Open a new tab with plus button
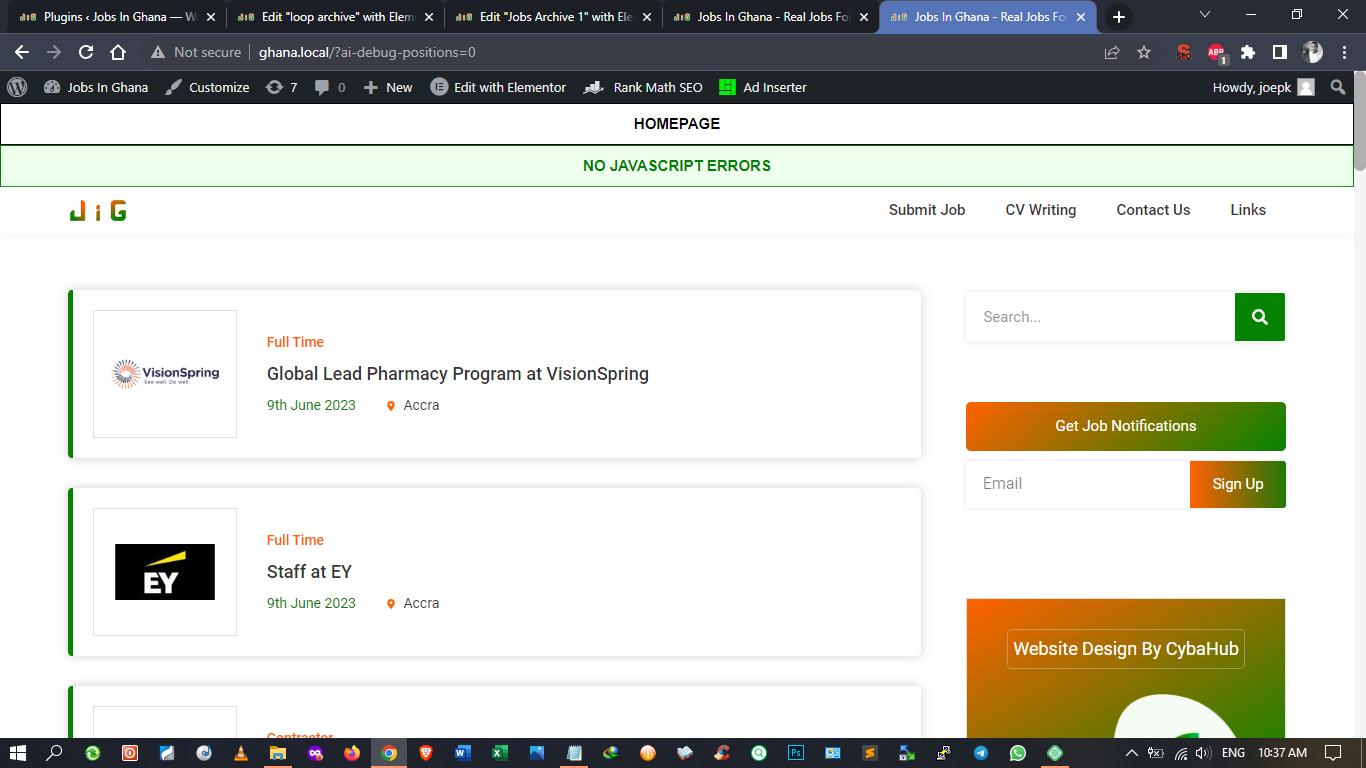 coord(1119,17)
